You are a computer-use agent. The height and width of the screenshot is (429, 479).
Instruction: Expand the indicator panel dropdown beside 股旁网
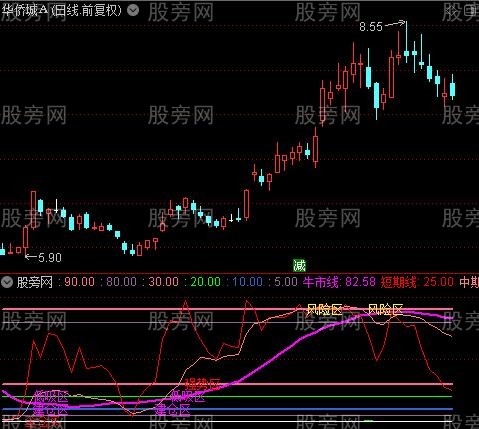(7, 282)
